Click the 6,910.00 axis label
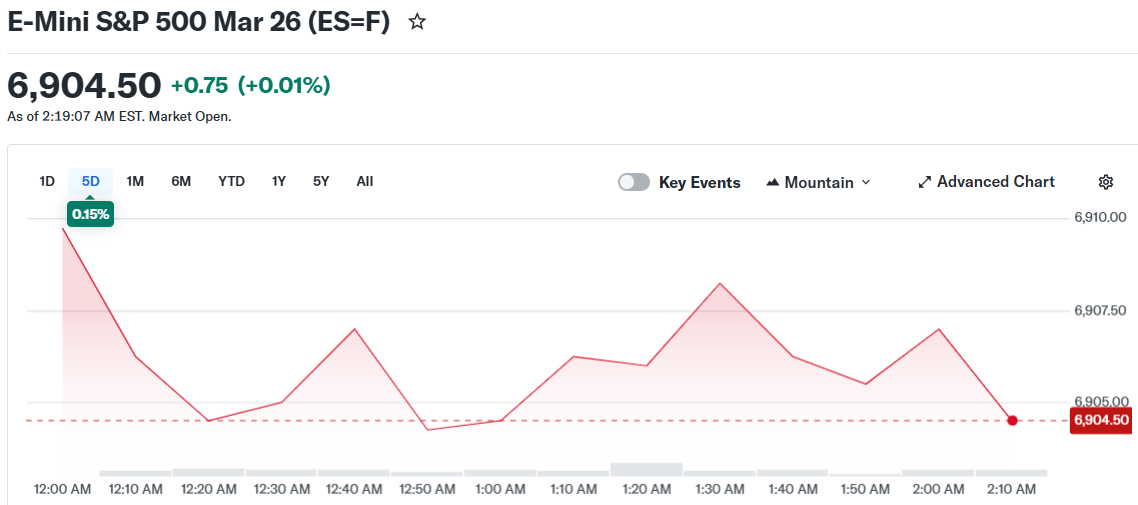This screenshot has width=1138, height=505. coord(1100,217)
